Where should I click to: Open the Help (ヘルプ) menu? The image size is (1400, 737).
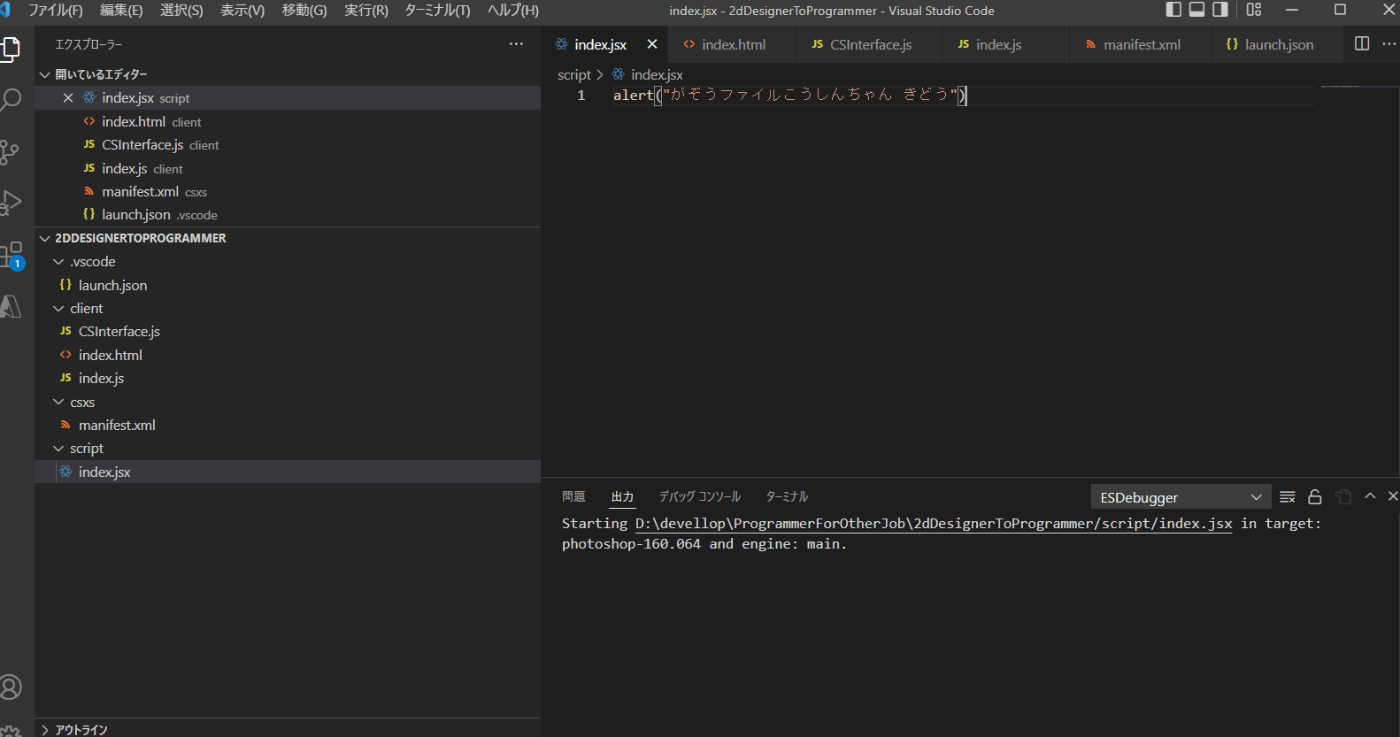point(513,10)
